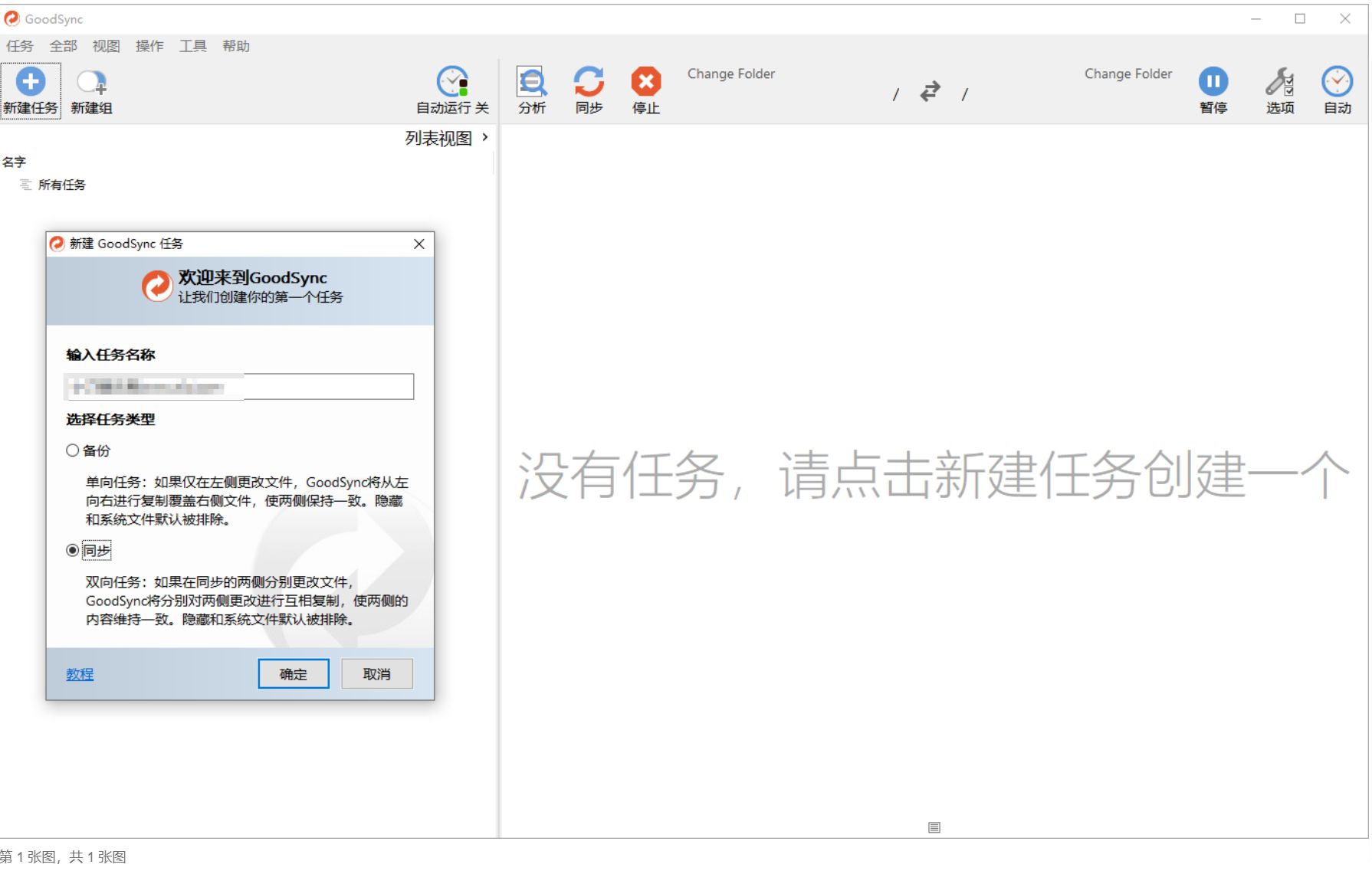
Task: Click the New Group (新建组) icon
Action: point(91,81)
